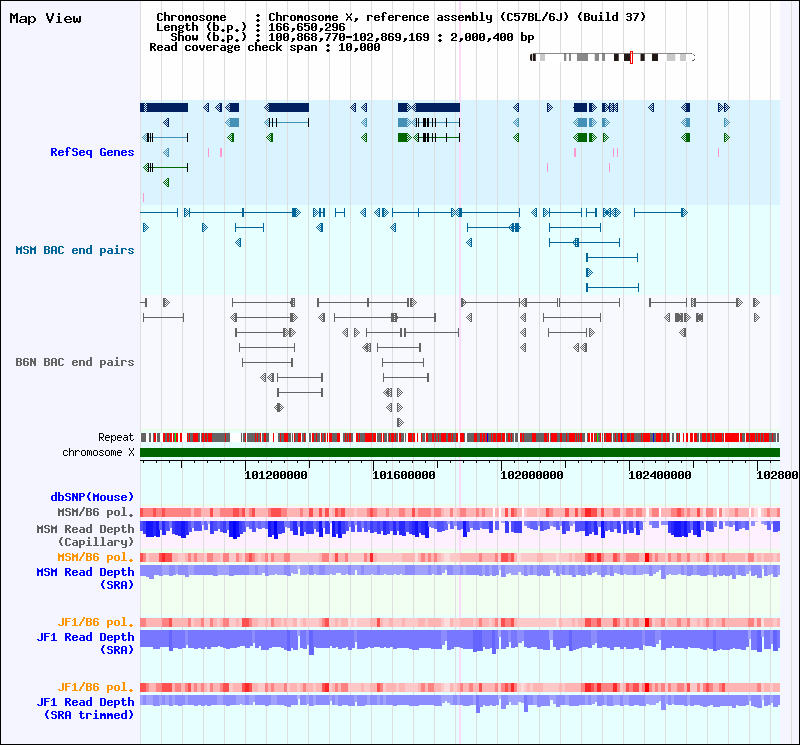Click the 102400000 ruler position label

[x=660, y=475]
